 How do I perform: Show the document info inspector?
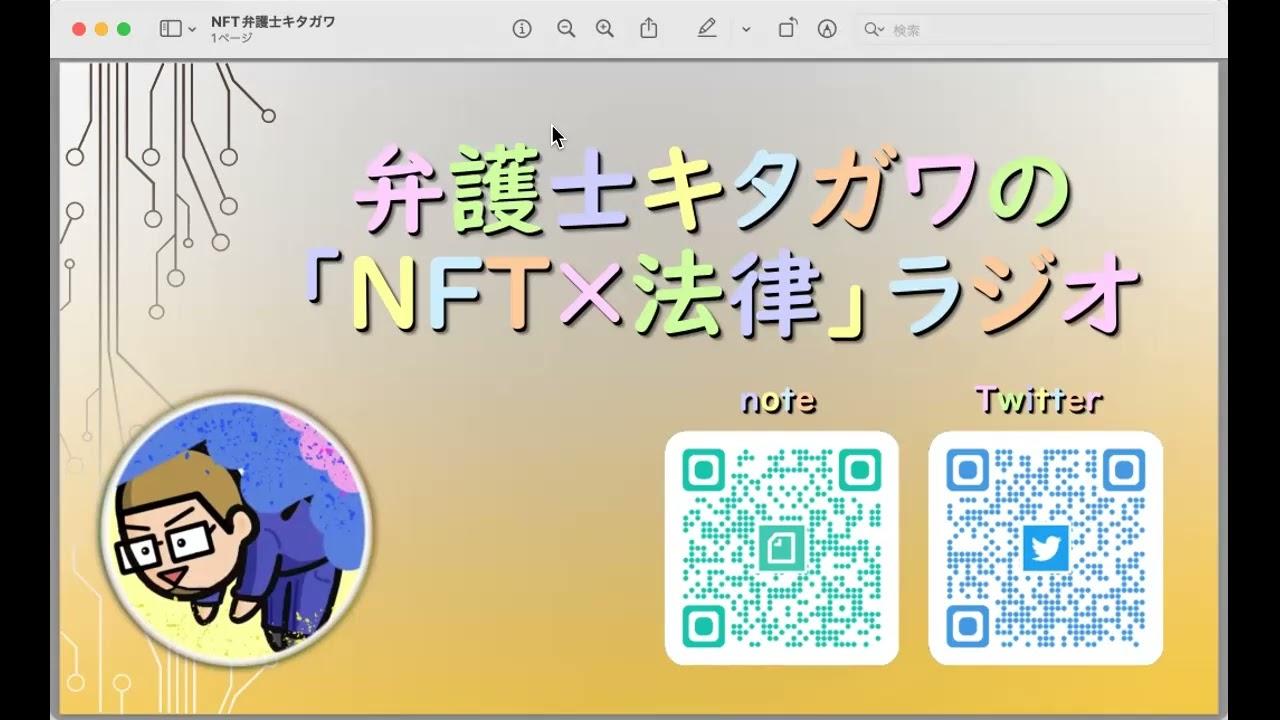click(522, 29)
